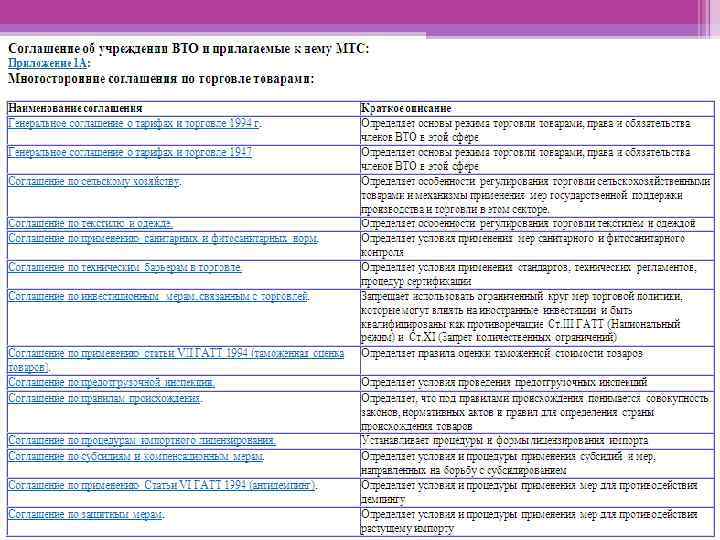
Task: Click description mentioning процедур сертификации
Action: [x=529, y=274]
